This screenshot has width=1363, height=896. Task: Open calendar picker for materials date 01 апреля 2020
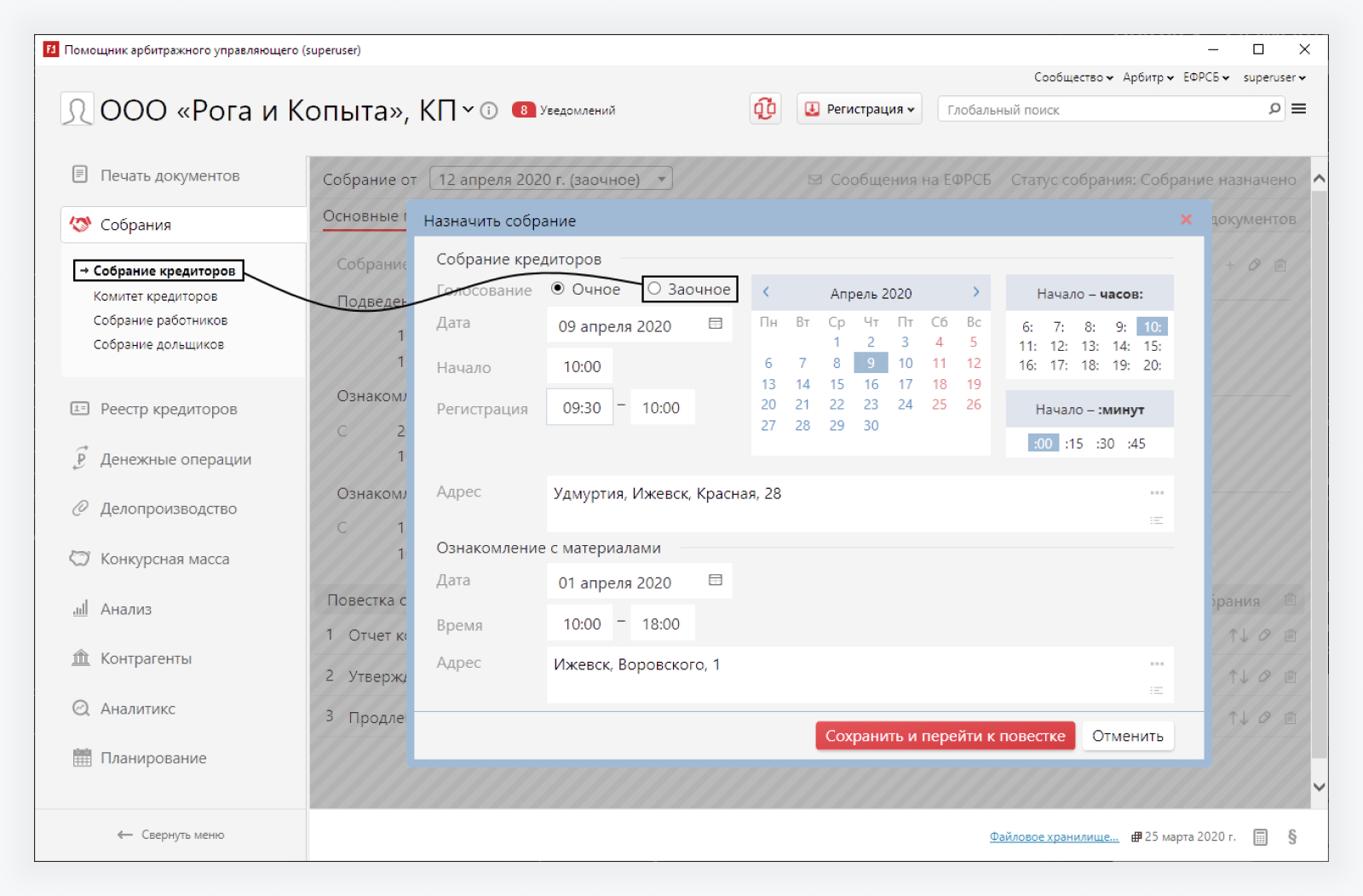click(716, 580)
